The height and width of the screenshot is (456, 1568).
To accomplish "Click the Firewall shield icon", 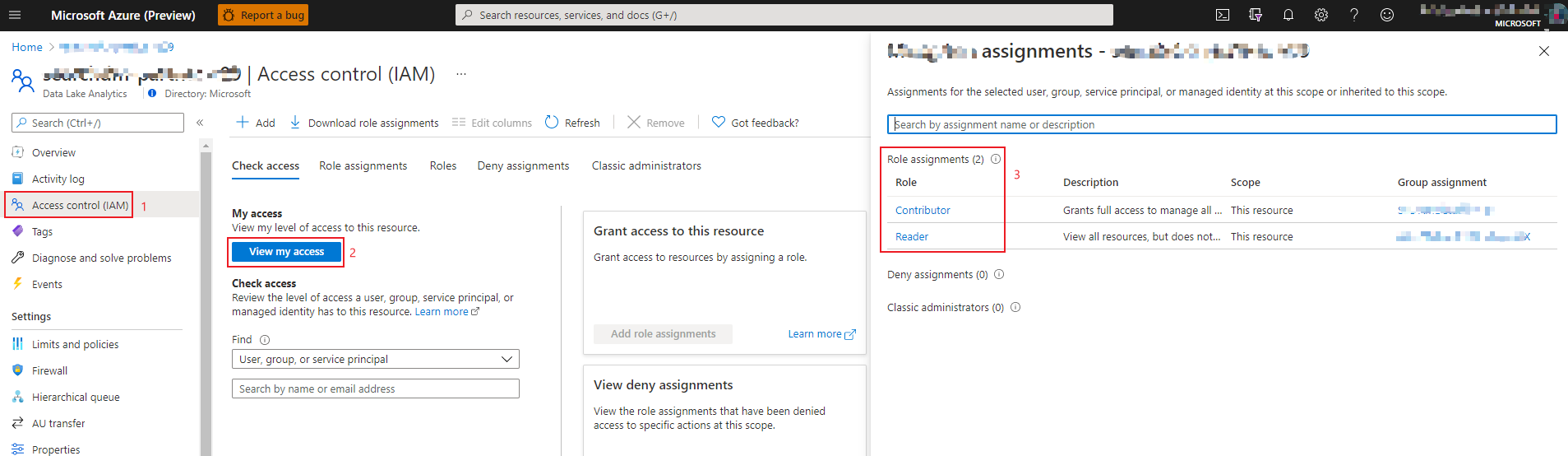I will (18, 370).
